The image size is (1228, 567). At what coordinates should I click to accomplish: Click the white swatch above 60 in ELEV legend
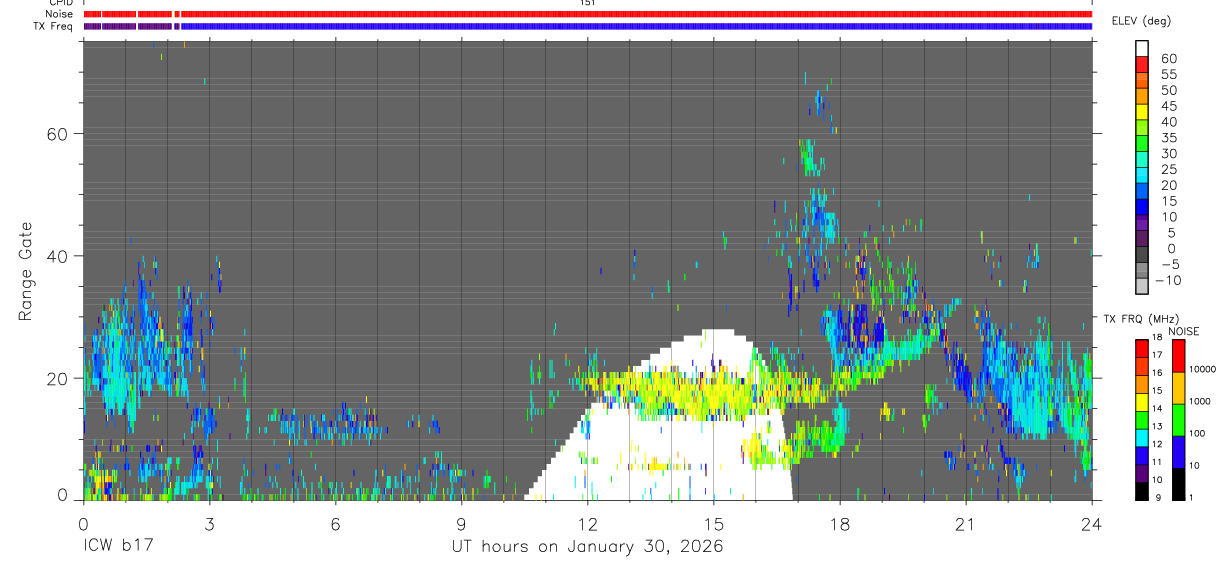click(x=1142, y=49)
